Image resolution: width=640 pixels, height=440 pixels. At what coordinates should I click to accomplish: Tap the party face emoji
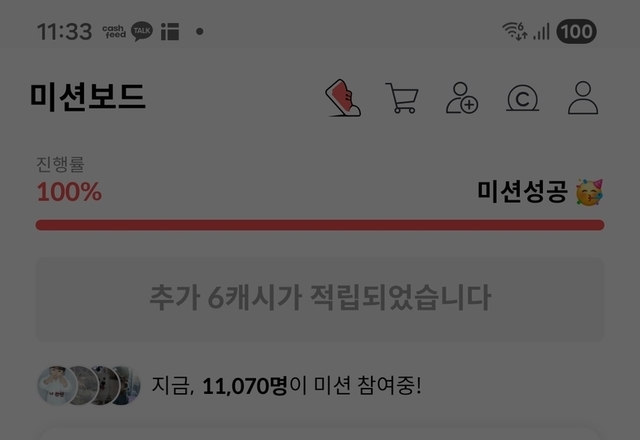(589, 192)
